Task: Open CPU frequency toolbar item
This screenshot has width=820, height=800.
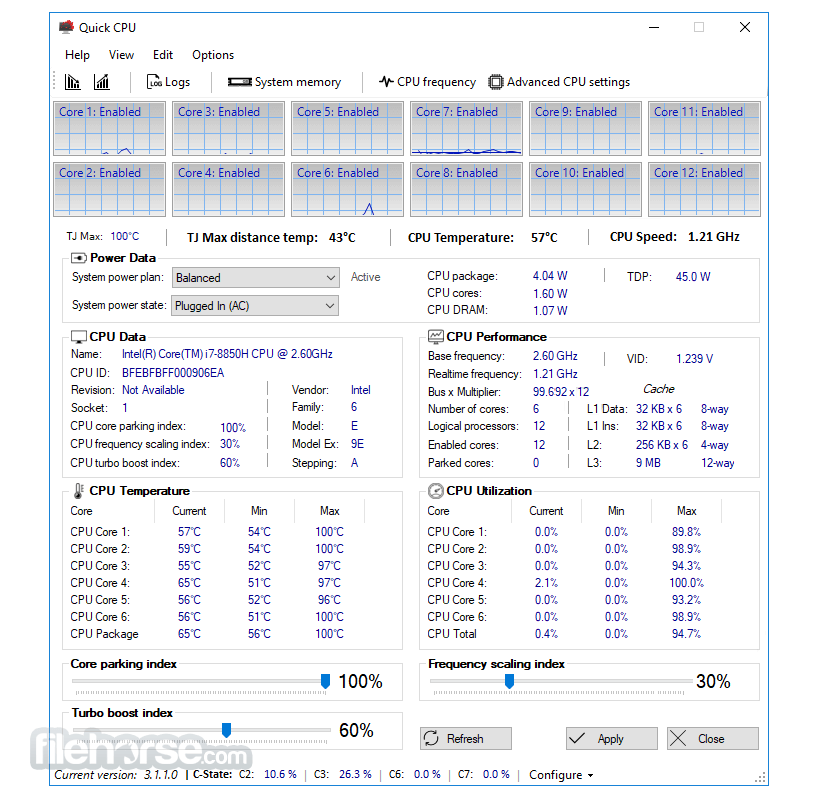Action: (427, 82)
